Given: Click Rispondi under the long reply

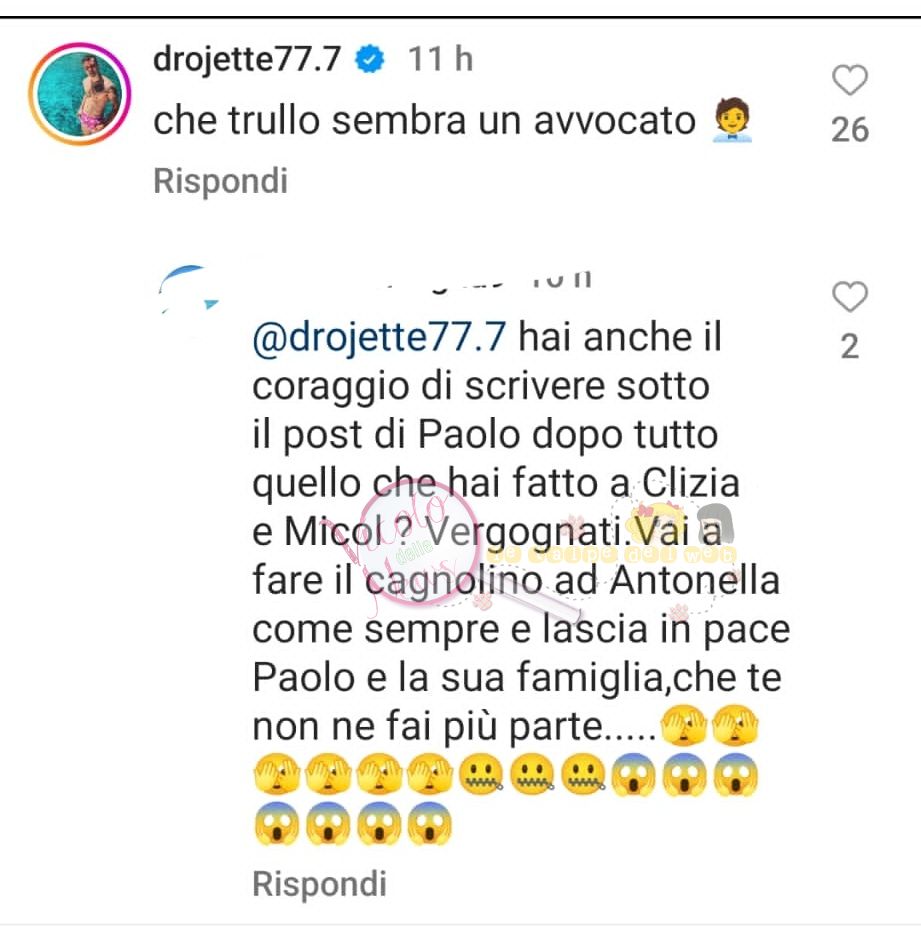Looking at the screenshot, I should pos(319,884).
